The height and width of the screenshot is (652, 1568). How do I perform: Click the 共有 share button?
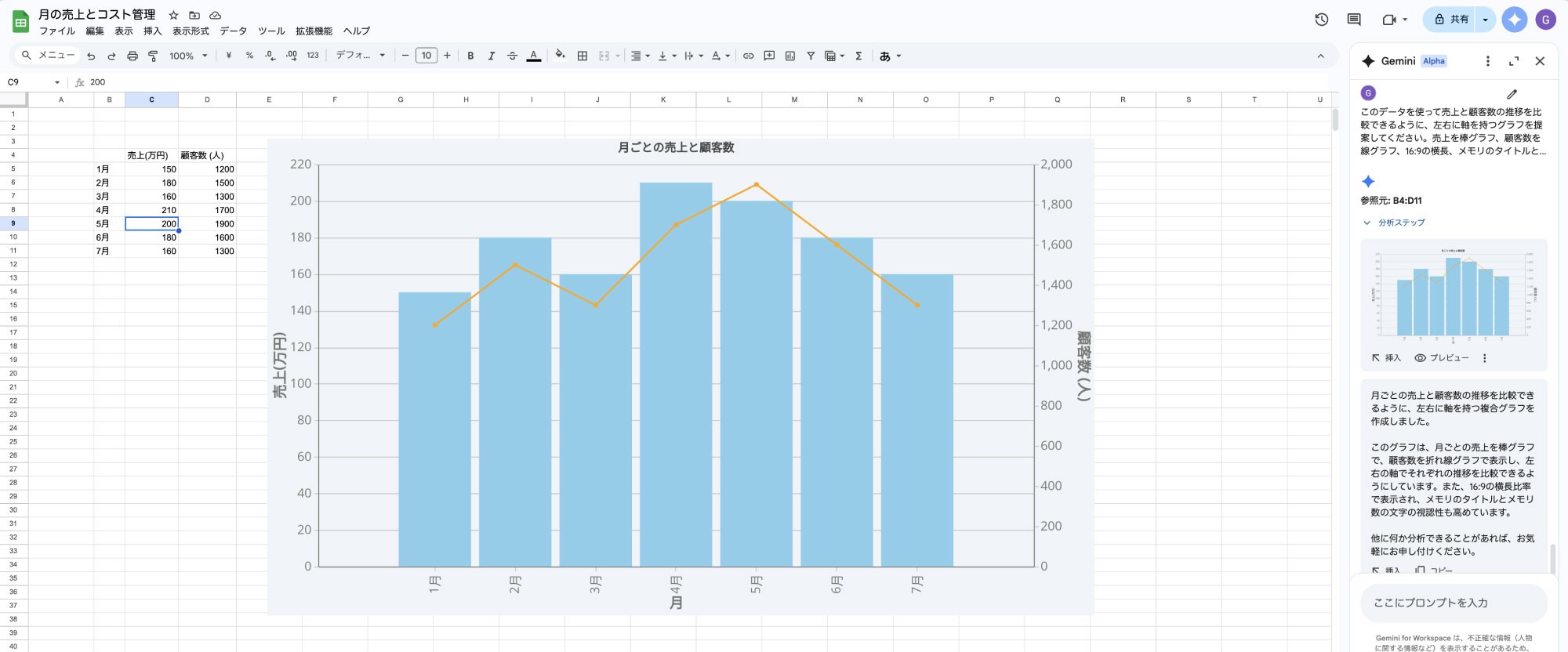[x=1451, y=20]
